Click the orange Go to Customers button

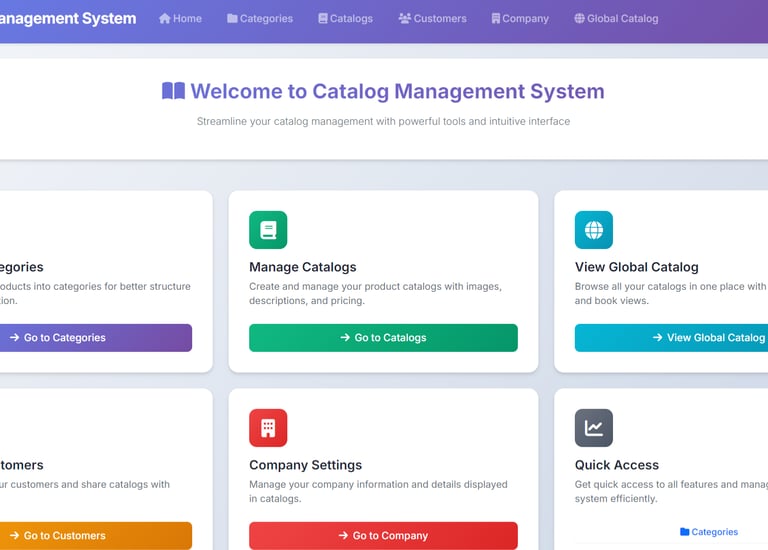point(96,535)
